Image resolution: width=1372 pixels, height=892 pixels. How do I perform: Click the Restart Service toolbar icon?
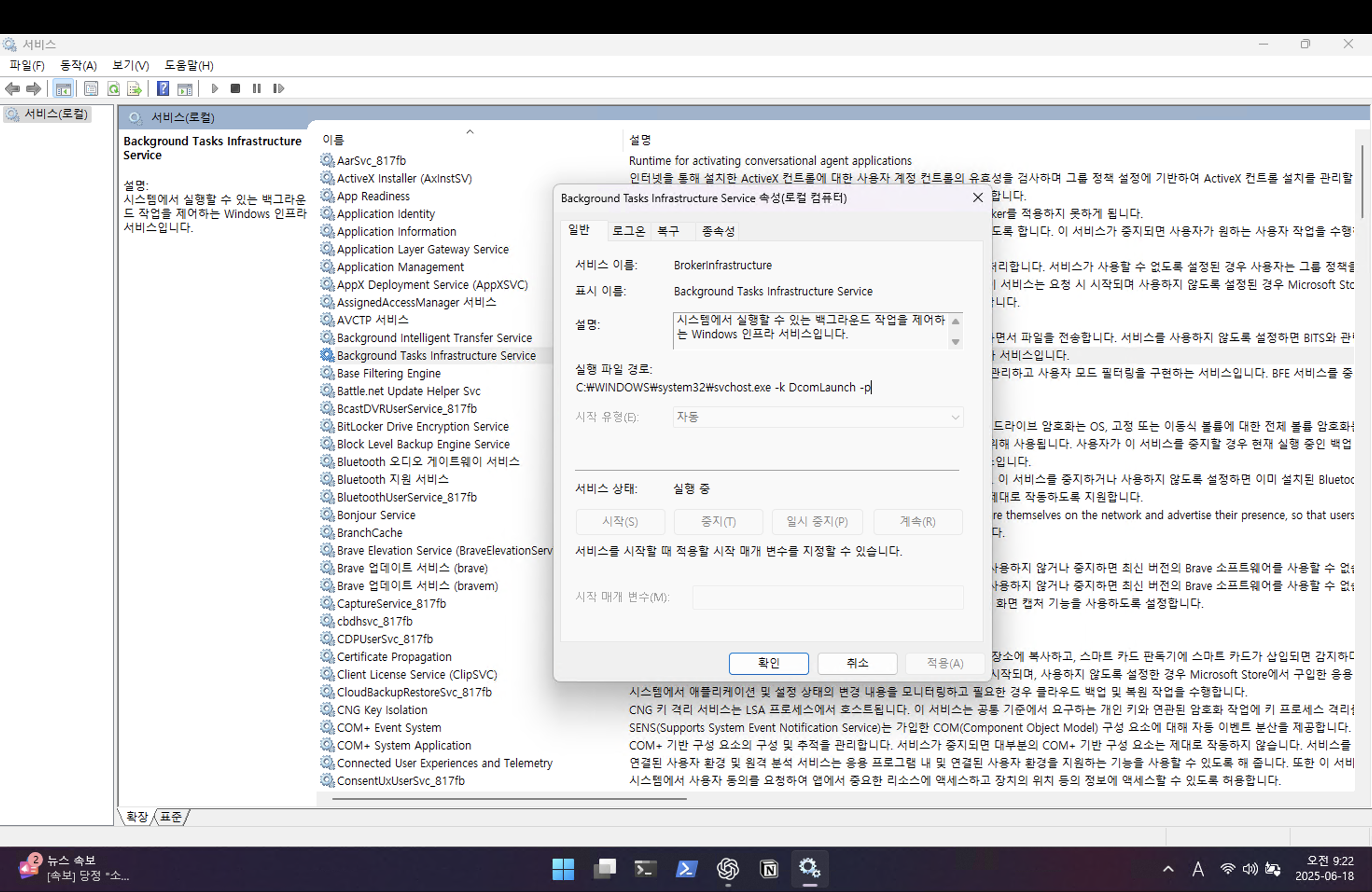coord(279,89)
